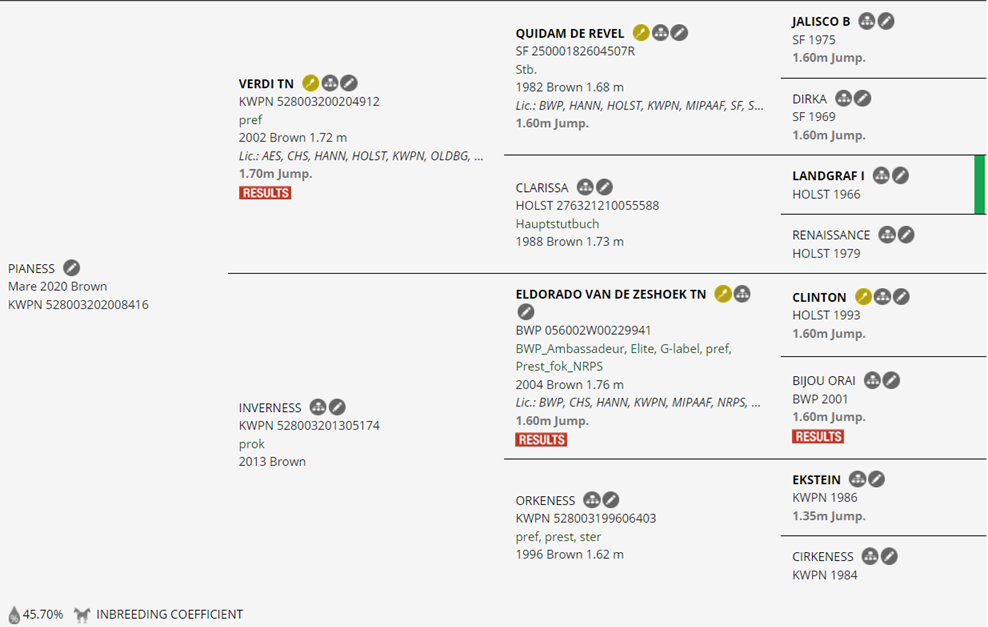The height and width of the screenshot is (627, 988).
Task: Click the RESULTS button under ELDORADO VAN DE ZESHOEK
Action: [541, 440]
